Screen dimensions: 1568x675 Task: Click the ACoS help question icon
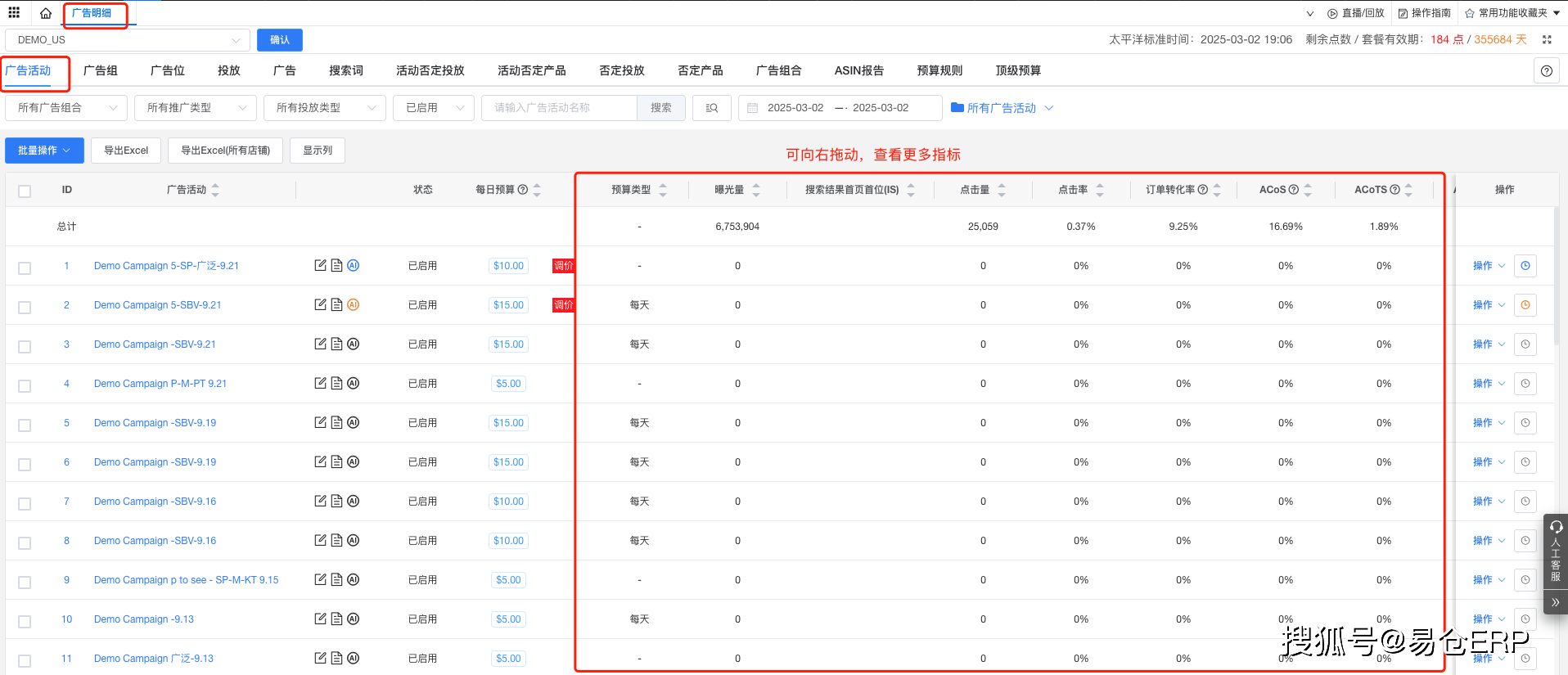1294,190
